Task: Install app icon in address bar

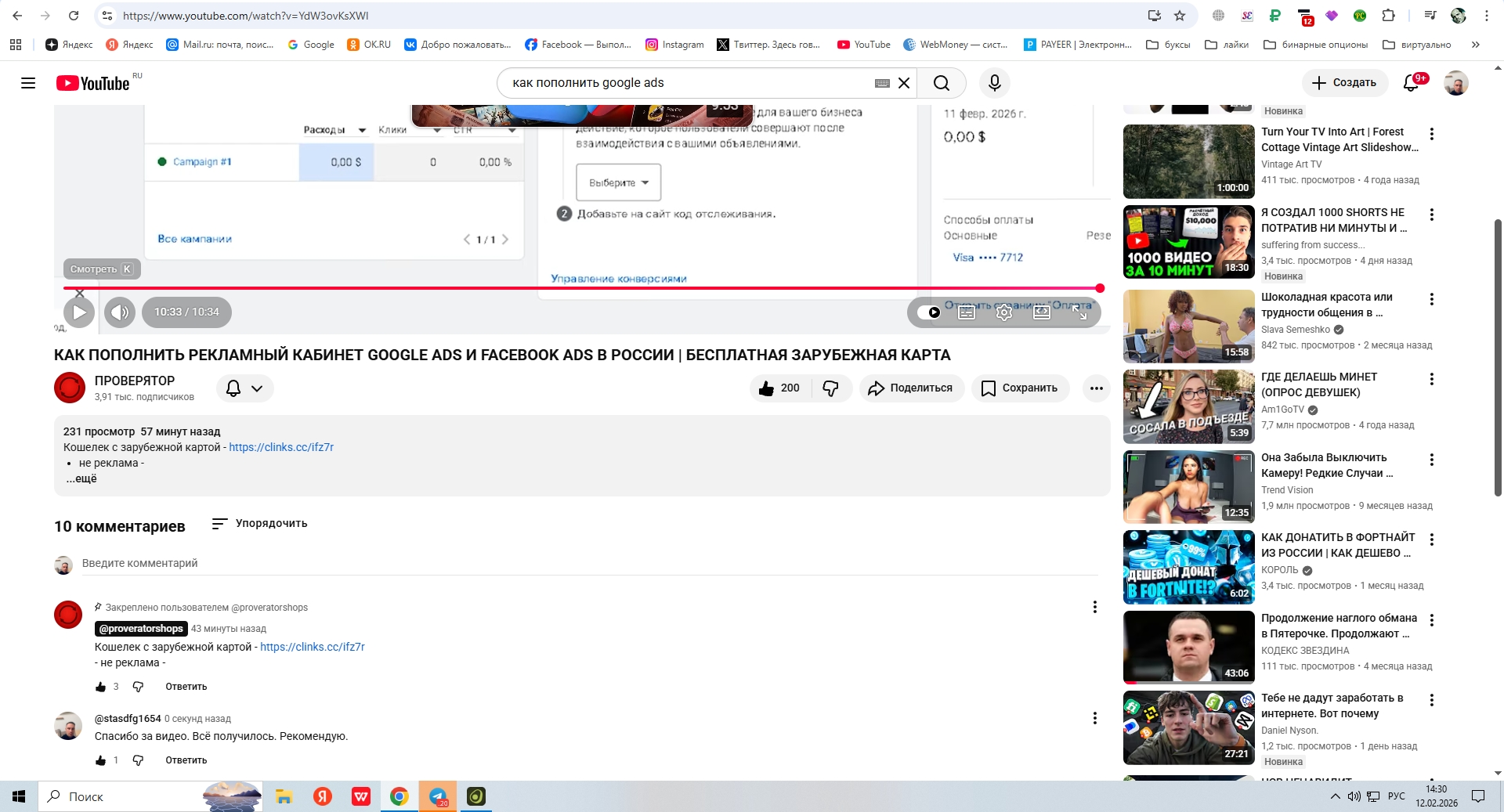Action: pyautogui.click(x=1155, y=16)
